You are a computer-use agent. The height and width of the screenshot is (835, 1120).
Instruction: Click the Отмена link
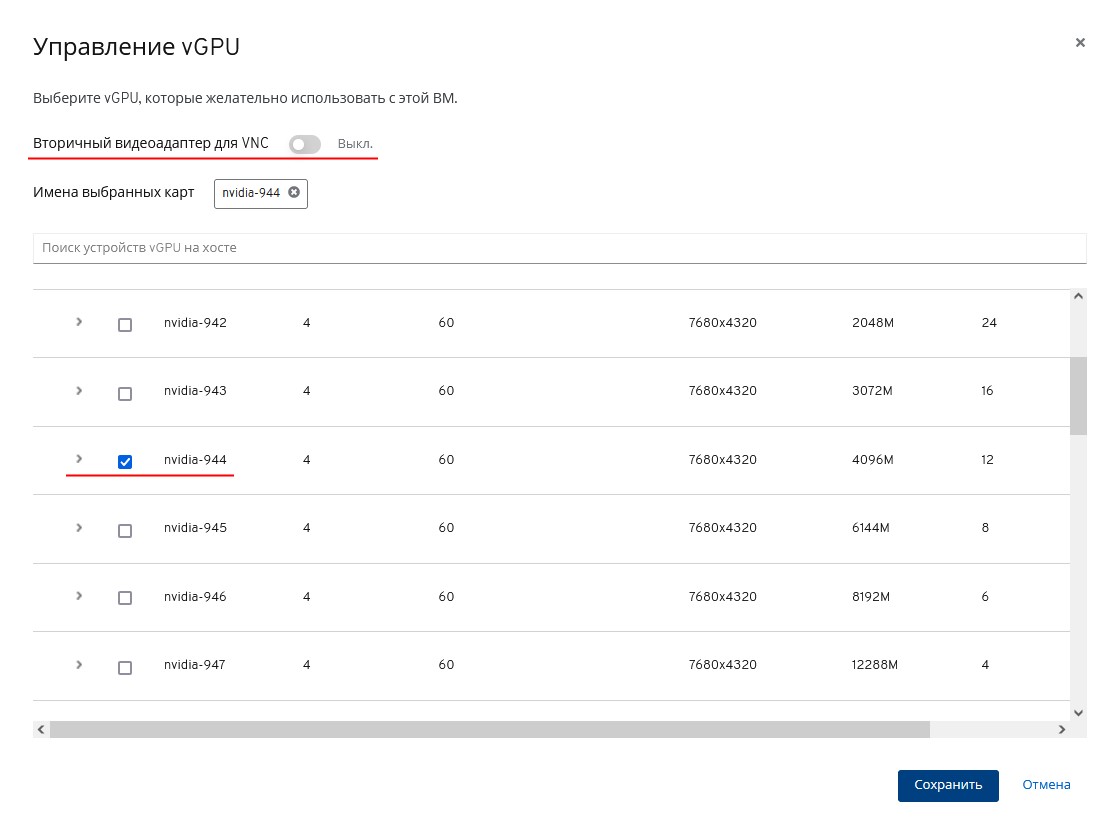(1046, 785)
